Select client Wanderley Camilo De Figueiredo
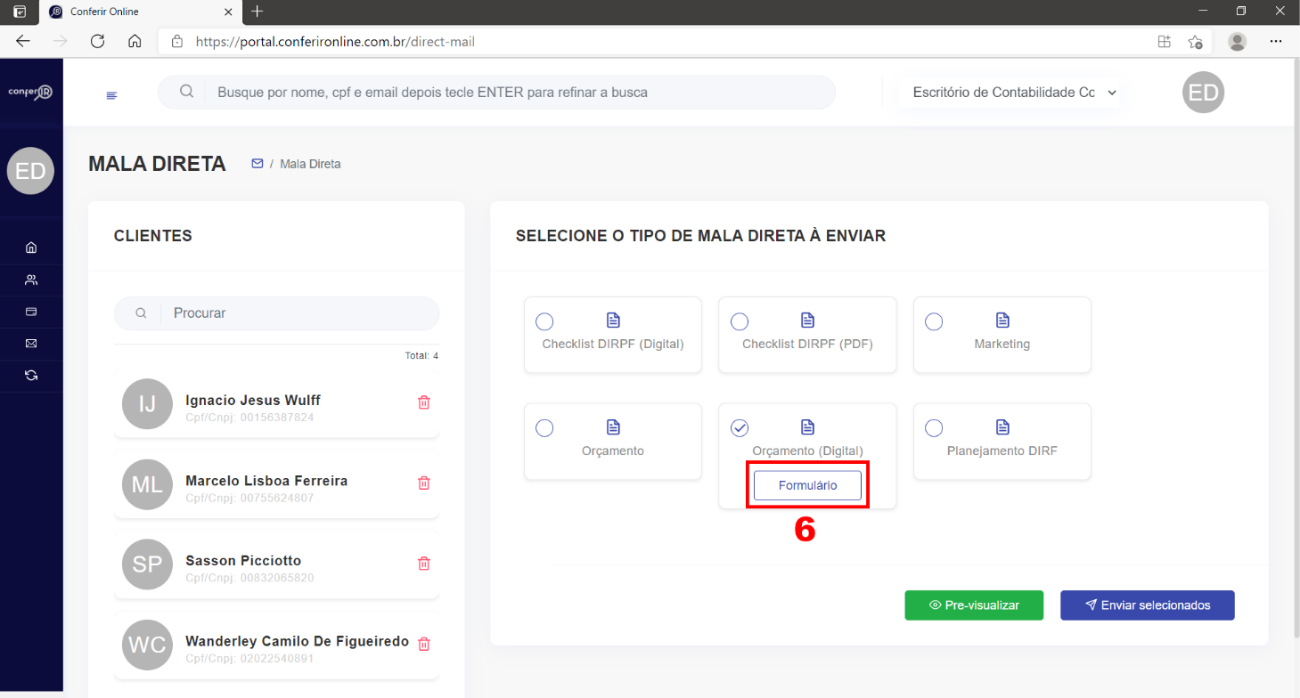Screen dimensions: 1300x698 (277, 646)
